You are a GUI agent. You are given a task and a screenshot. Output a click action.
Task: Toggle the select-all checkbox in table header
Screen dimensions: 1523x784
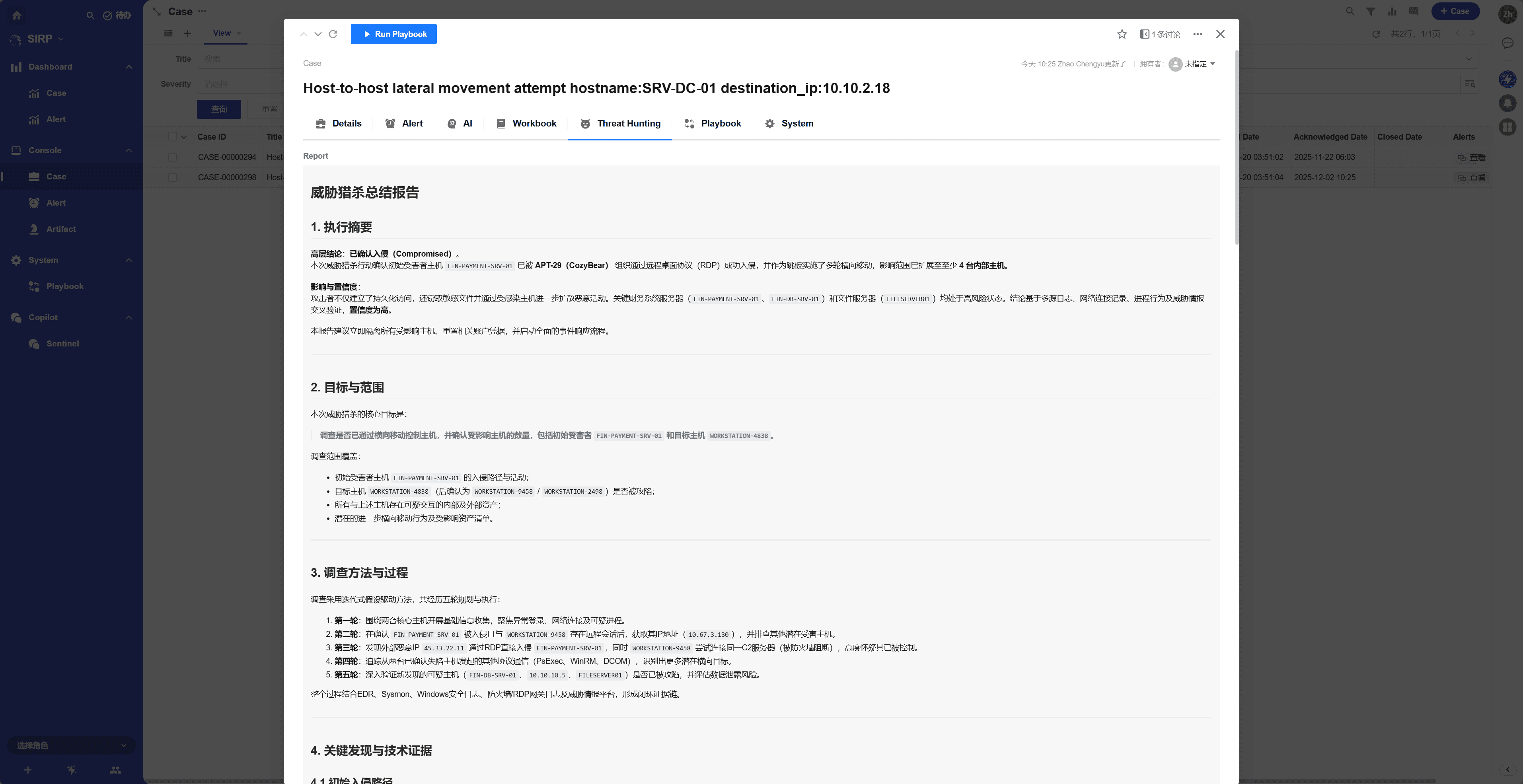(x=172, y=136)
